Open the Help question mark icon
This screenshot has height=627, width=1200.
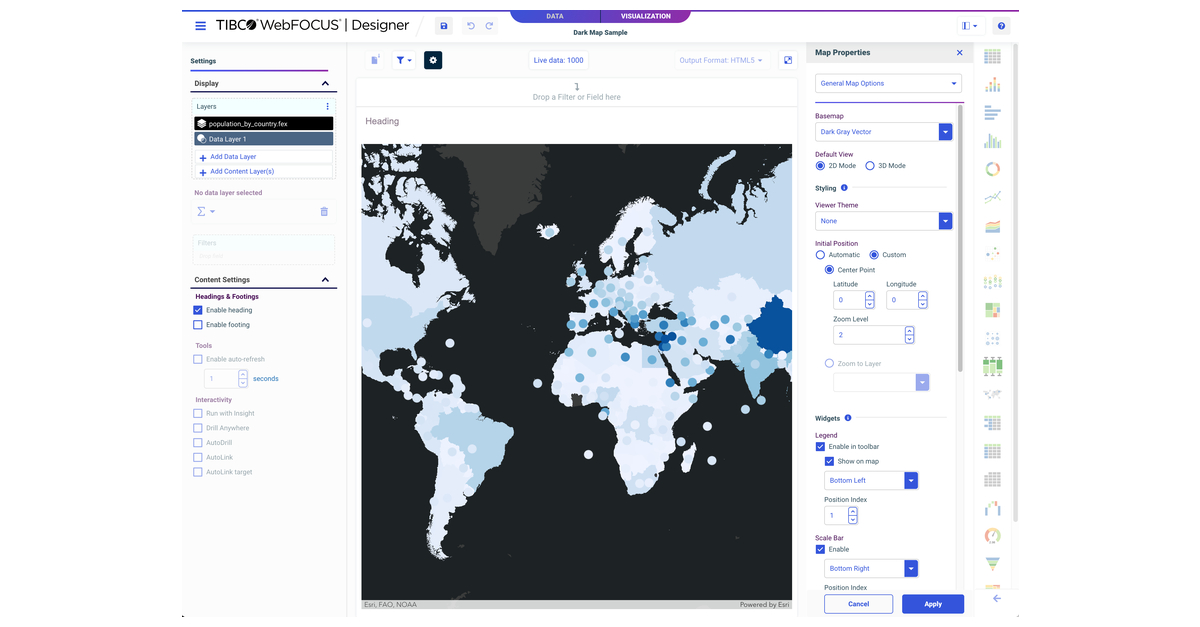(1002, 26)
